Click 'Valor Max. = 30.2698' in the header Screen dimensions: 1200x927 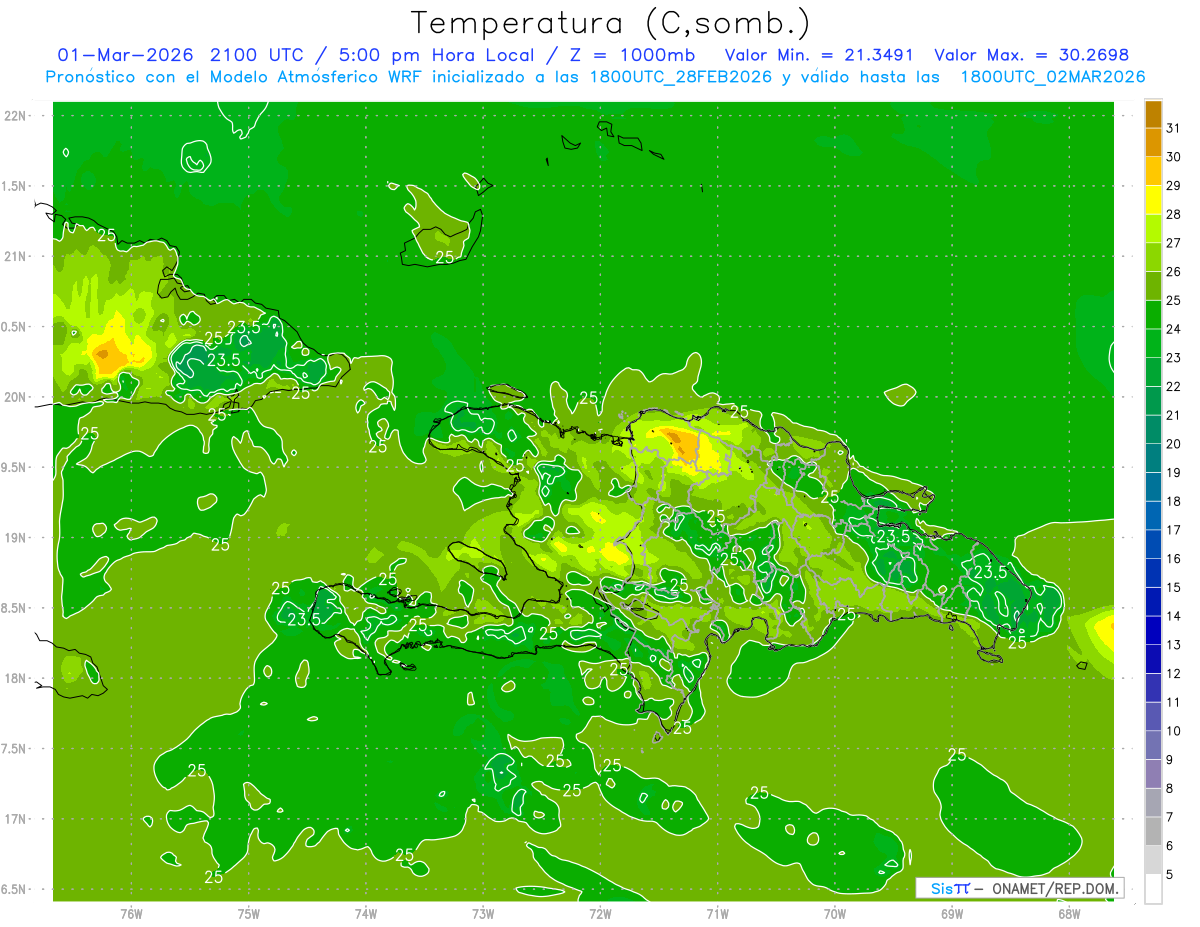click(1032, 54)
